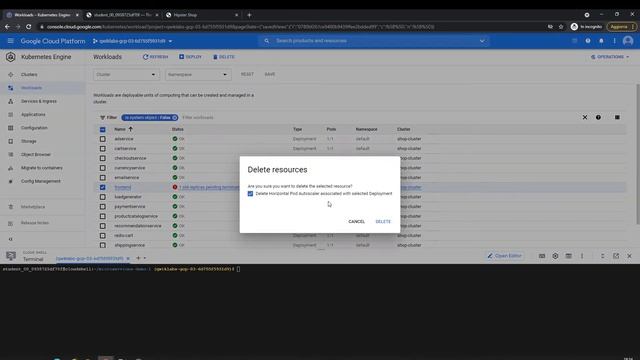Select the Workloads - Kubernetes Engine tab
Viewport: 640px width, 360px height.
[x=42, y=15]
